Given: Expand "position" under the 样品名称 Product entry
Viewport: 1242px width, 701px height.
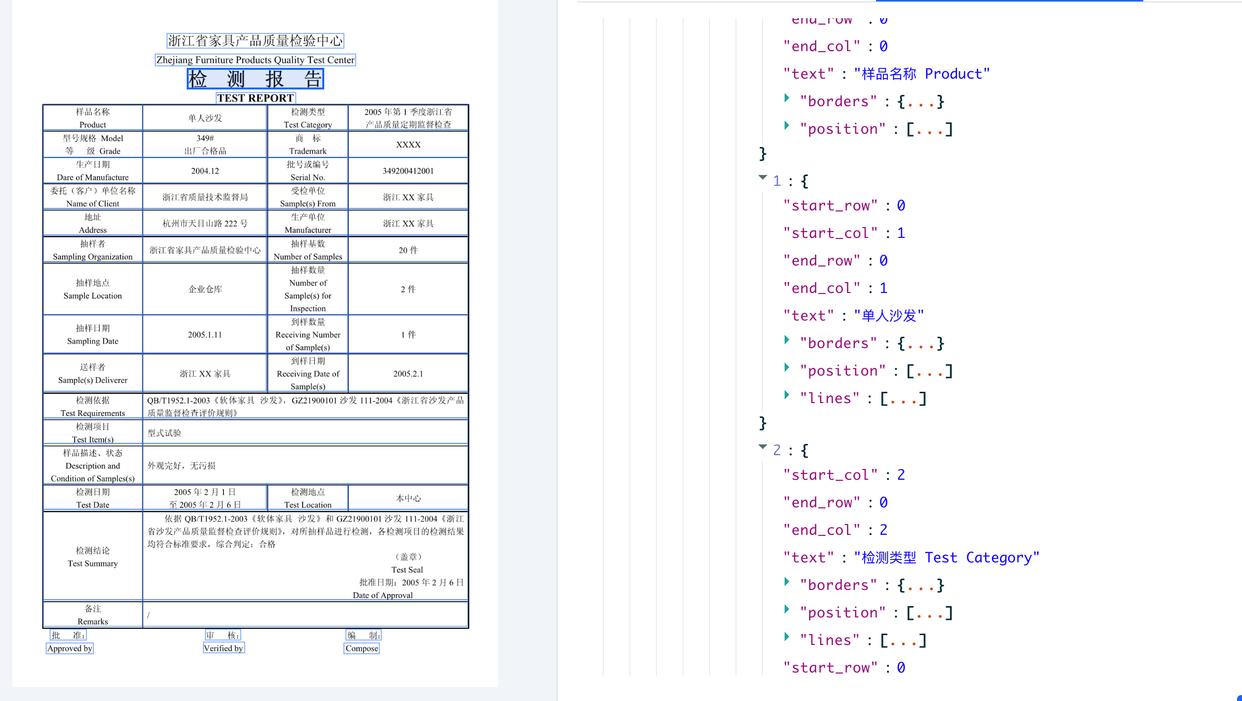Looking at the screenshot, I should coord(787,127).
